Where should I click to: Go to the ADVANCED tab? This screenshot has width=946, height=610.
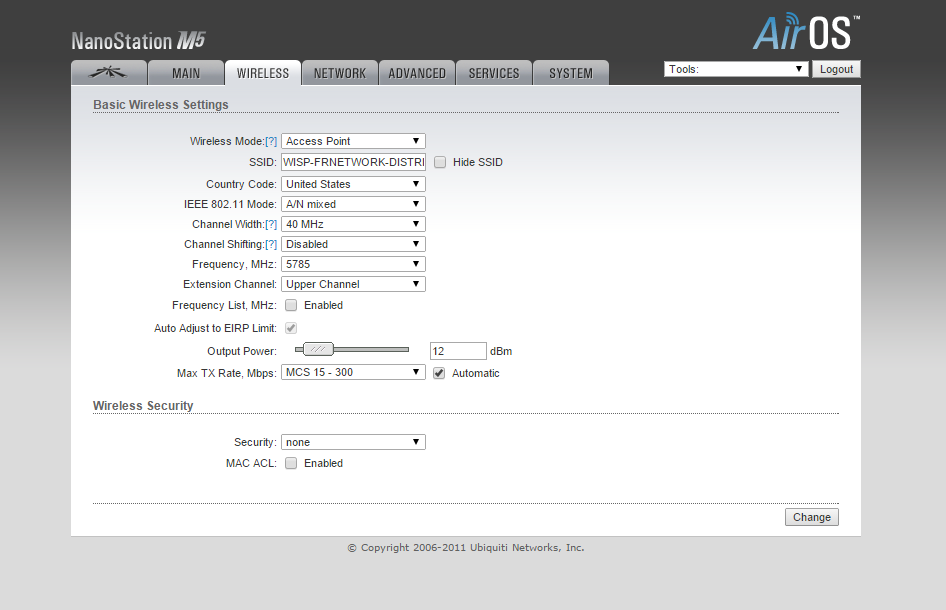(417, 73)
